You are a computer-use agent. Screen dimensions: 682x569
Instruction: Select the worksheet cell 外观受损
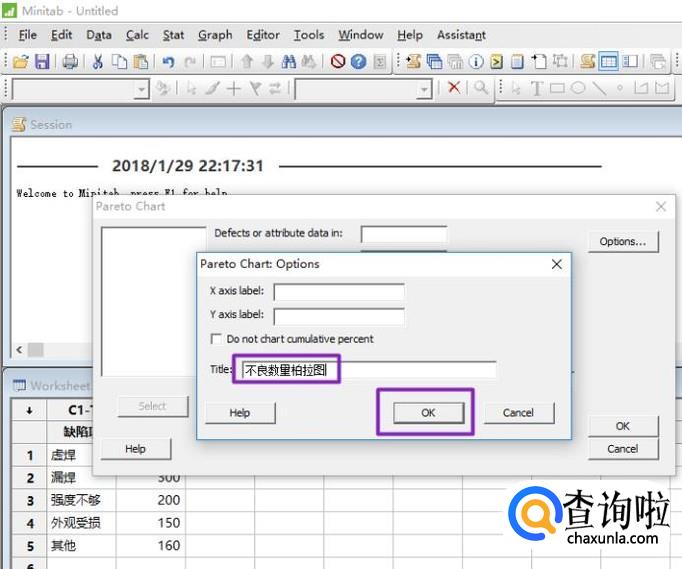(81, 523)
